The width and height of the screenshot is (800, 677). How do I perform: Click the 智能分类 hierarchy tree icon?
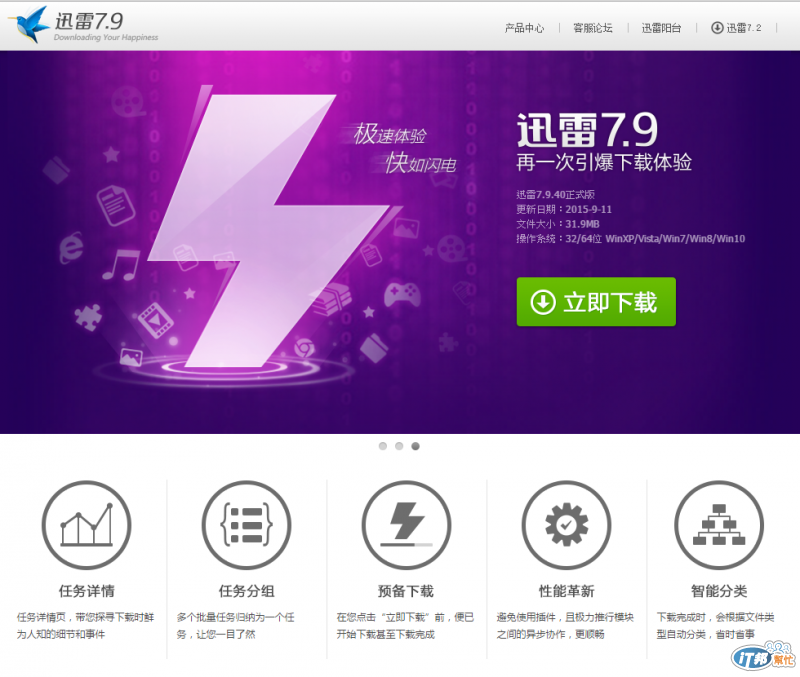(x=719, y=525)
